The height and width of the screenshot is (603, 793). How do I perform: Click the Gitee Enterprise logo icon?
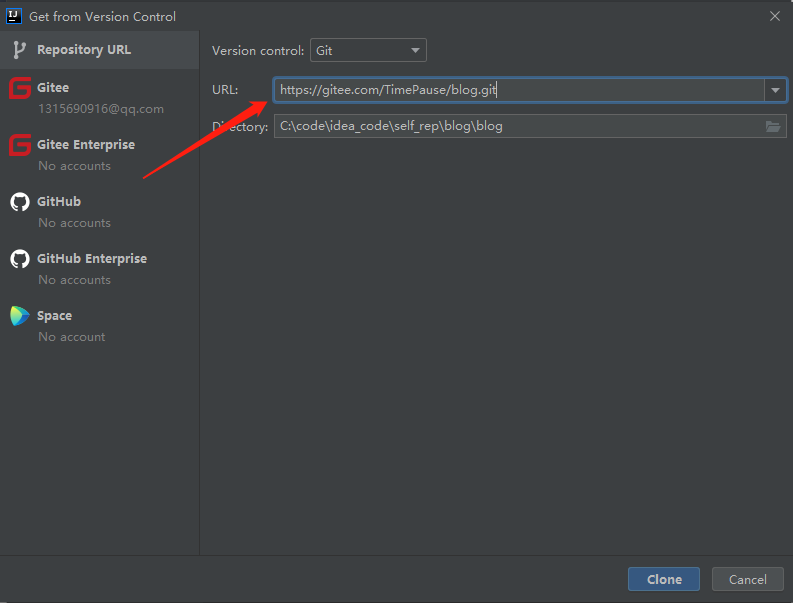pyautogui.click(x=20, y=145)
